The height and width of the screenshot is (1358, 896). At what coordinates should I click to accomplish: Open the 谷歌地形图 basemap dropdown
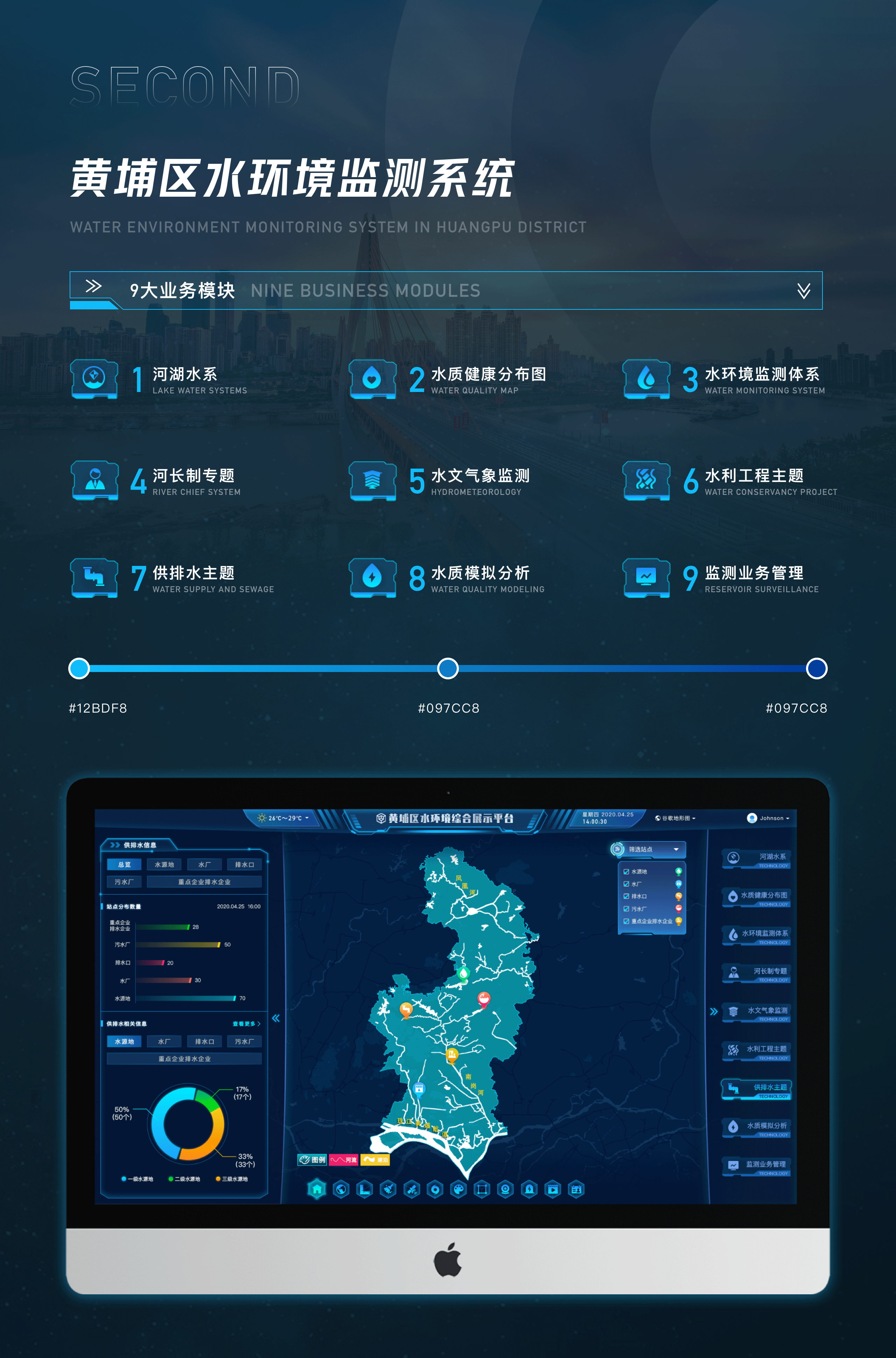coord(675,818)
